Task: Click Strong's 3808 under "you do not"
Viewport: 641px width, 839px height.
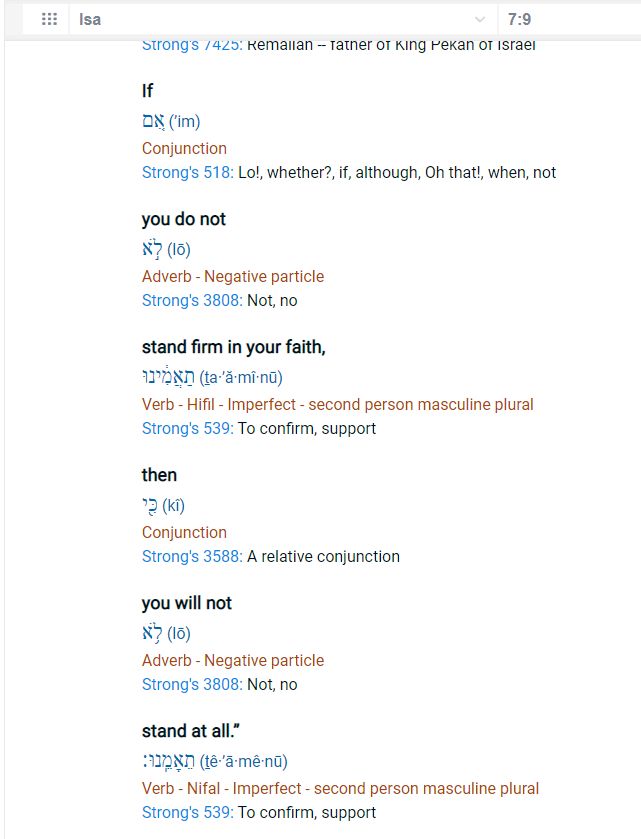Action: pos(191,300)
